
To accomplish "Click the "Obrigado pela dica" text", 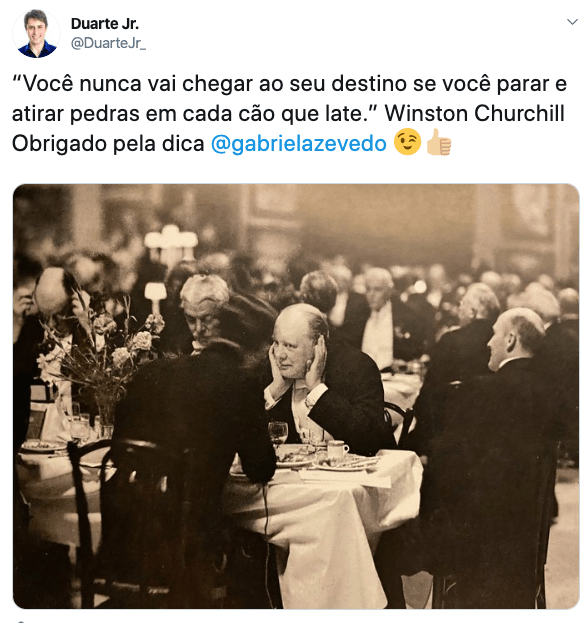I will click(108, 143).
